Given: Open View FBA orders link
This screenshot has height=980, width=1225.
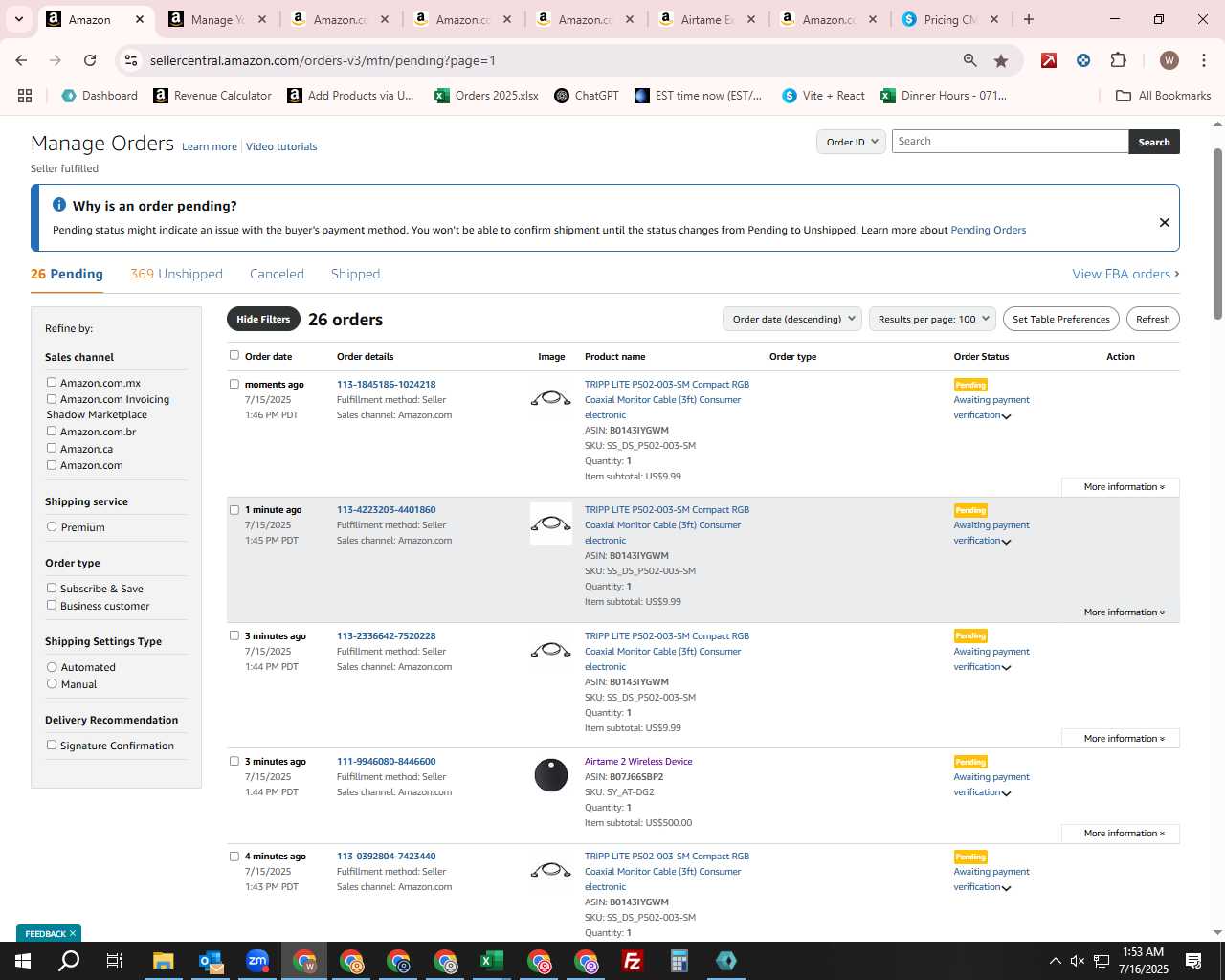Looking at the screenshot, I should coord(1125,274).
